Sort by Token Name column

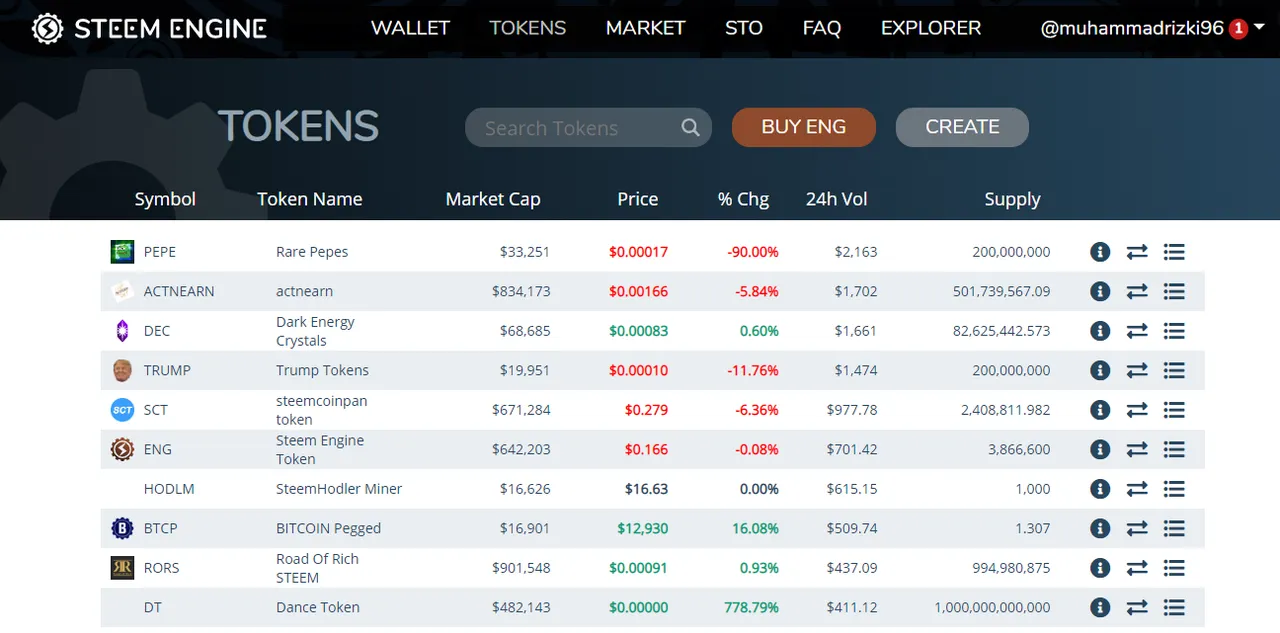coord(310,199)
